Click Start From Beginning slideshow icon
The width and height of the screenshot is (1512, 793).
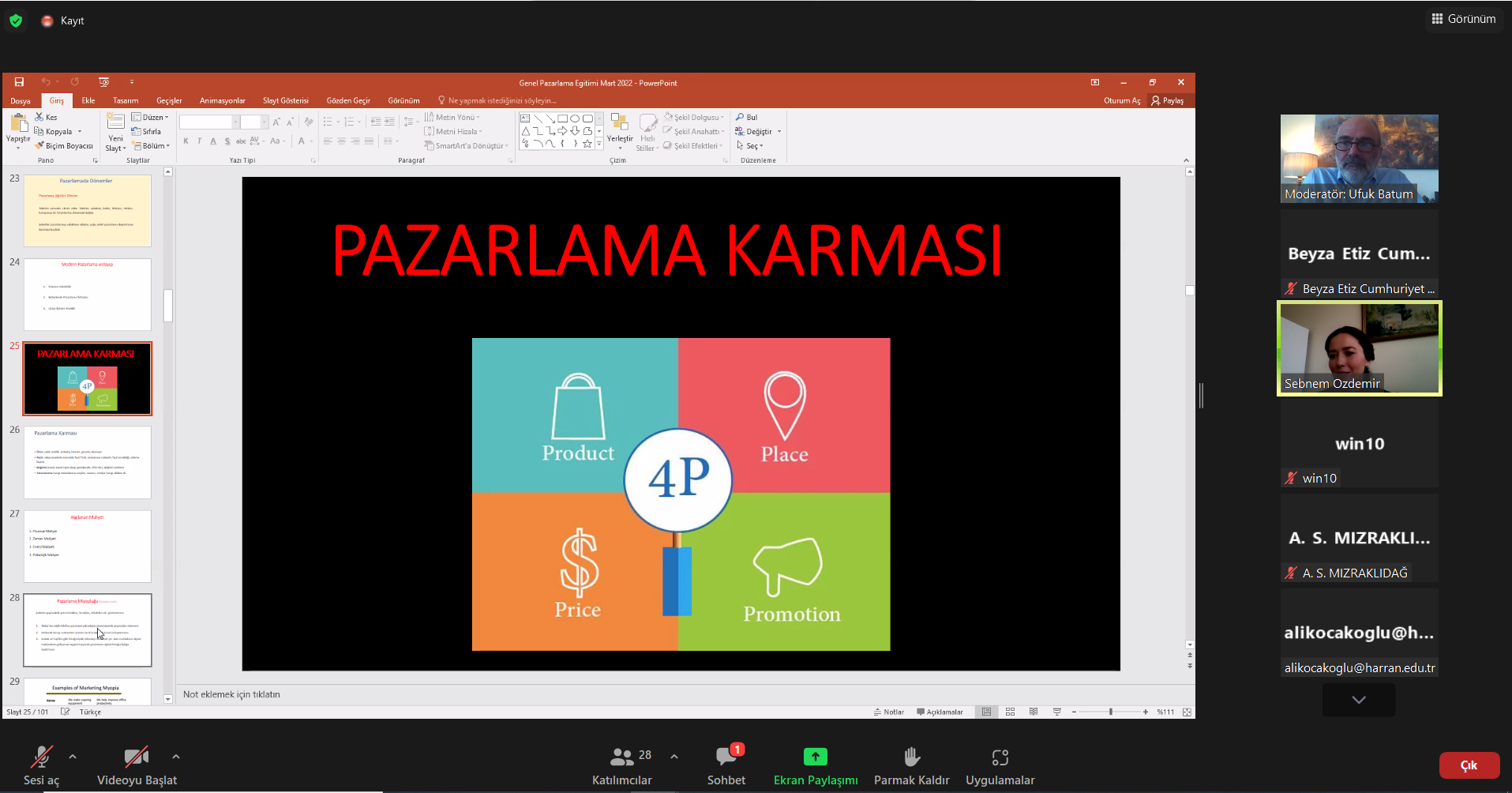tap(103, 82)
